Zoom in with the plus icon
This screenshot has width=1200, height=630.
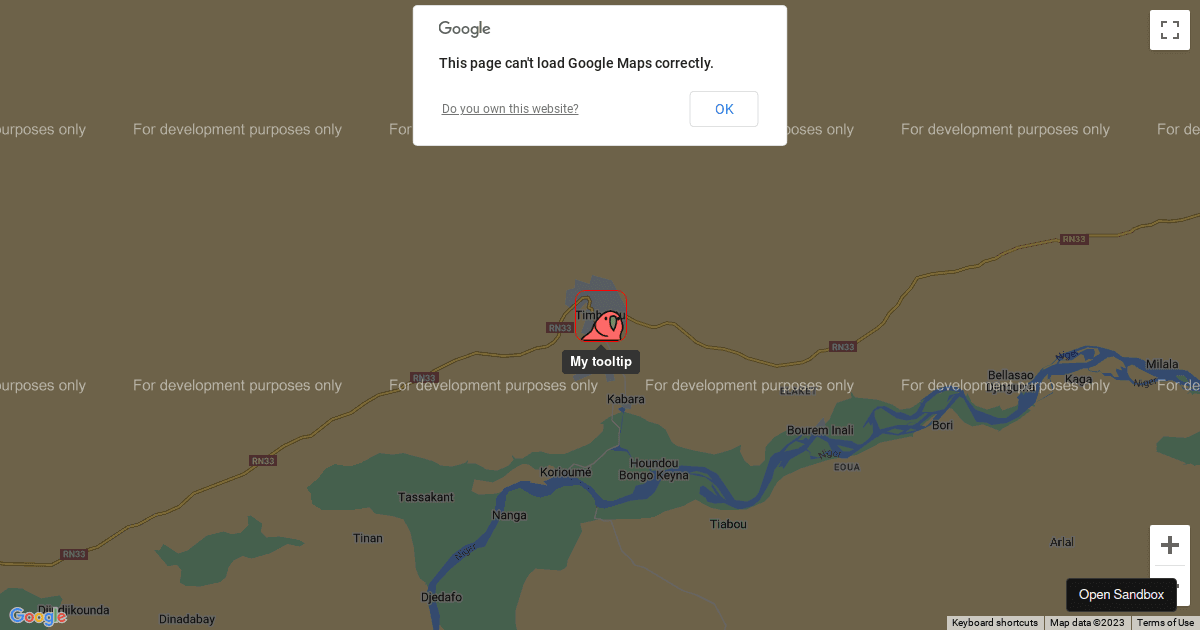[x=1169, y=545]
